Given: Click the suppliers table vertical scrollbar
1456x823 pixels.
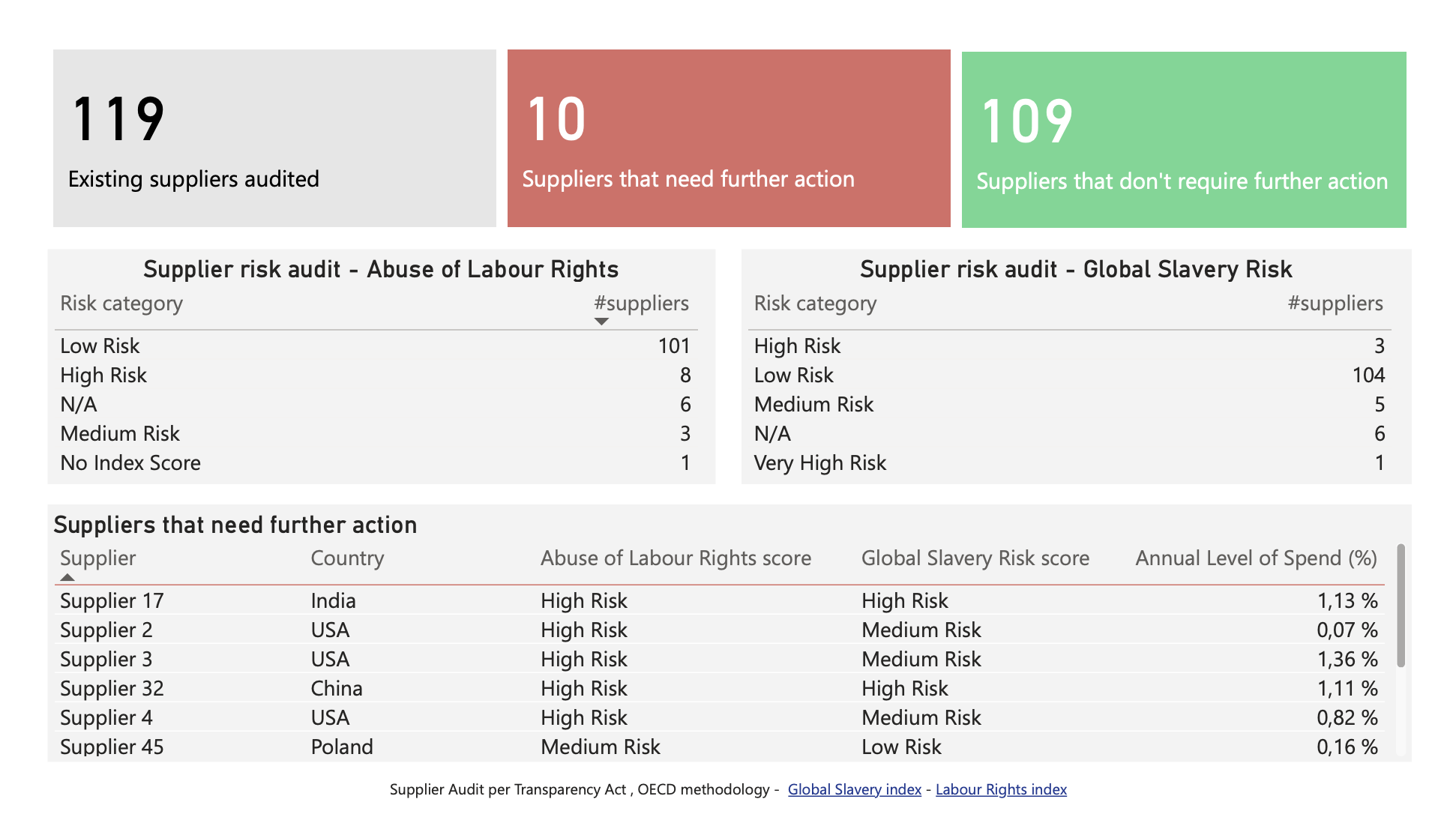Looking at the screenshot, I should point(1401,606).
